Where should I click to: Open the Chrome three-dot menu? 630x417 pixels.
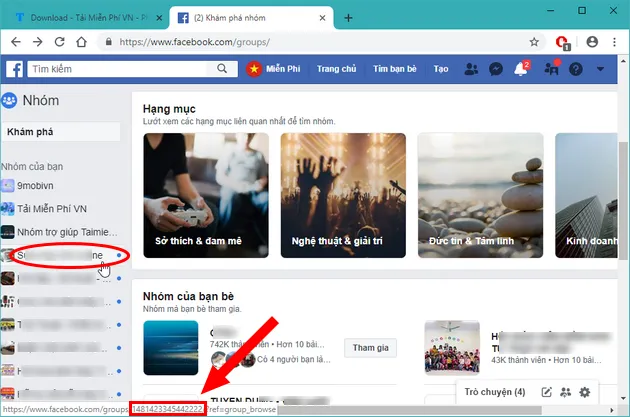pyautogui.click(x=614, y=42)
